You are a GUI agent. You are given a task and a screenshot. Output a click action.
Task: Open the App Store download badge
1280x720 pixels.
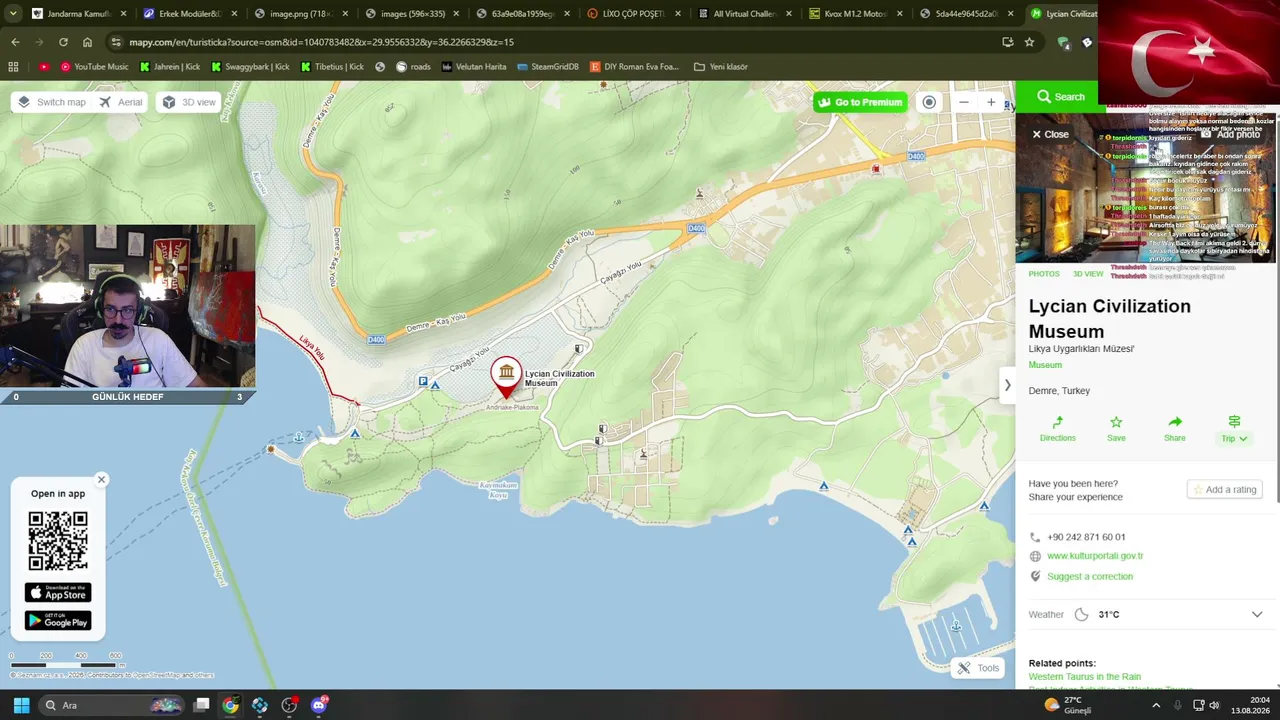[58, 593]
